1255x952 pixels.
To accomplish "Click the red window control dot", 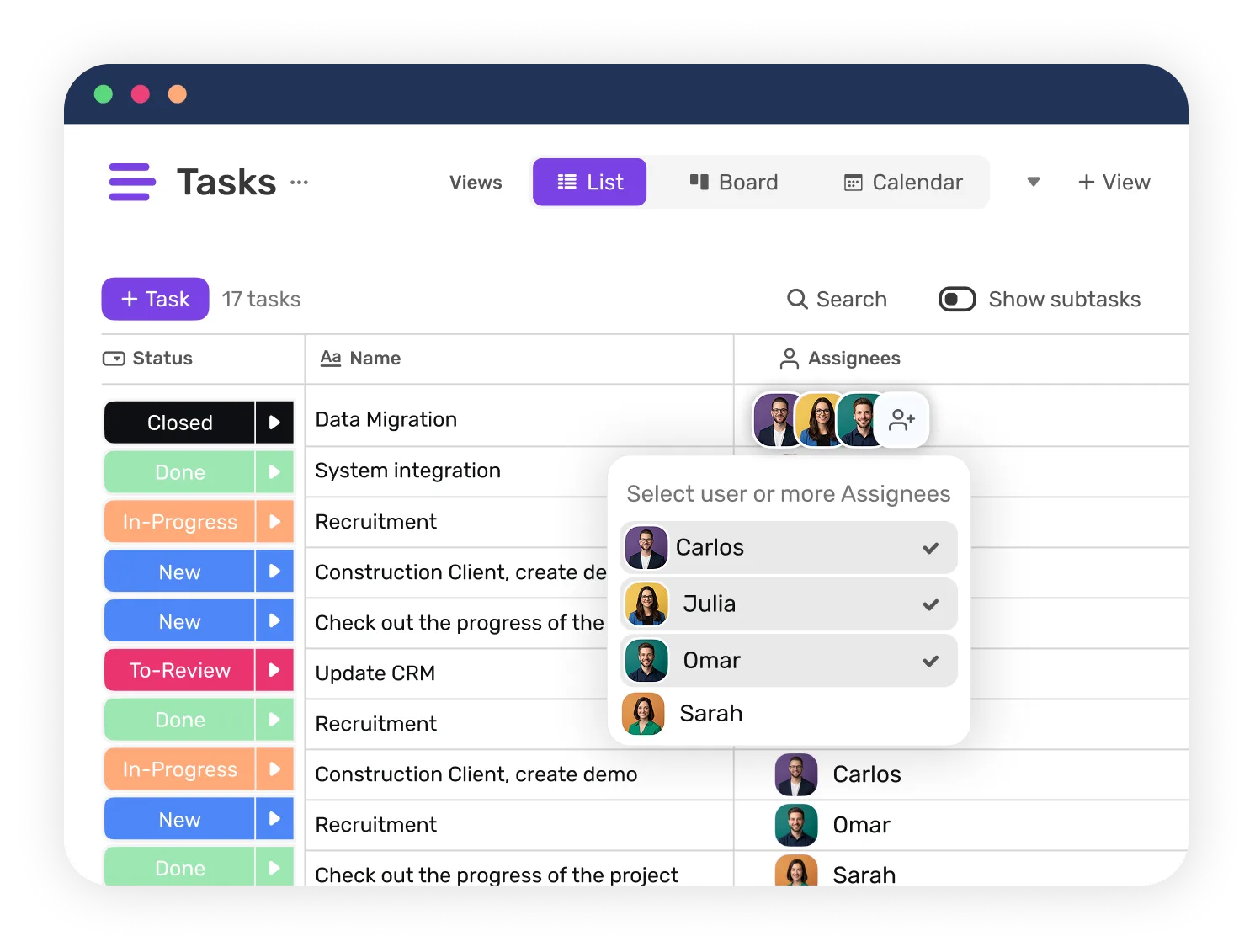I will click(141, 93).
